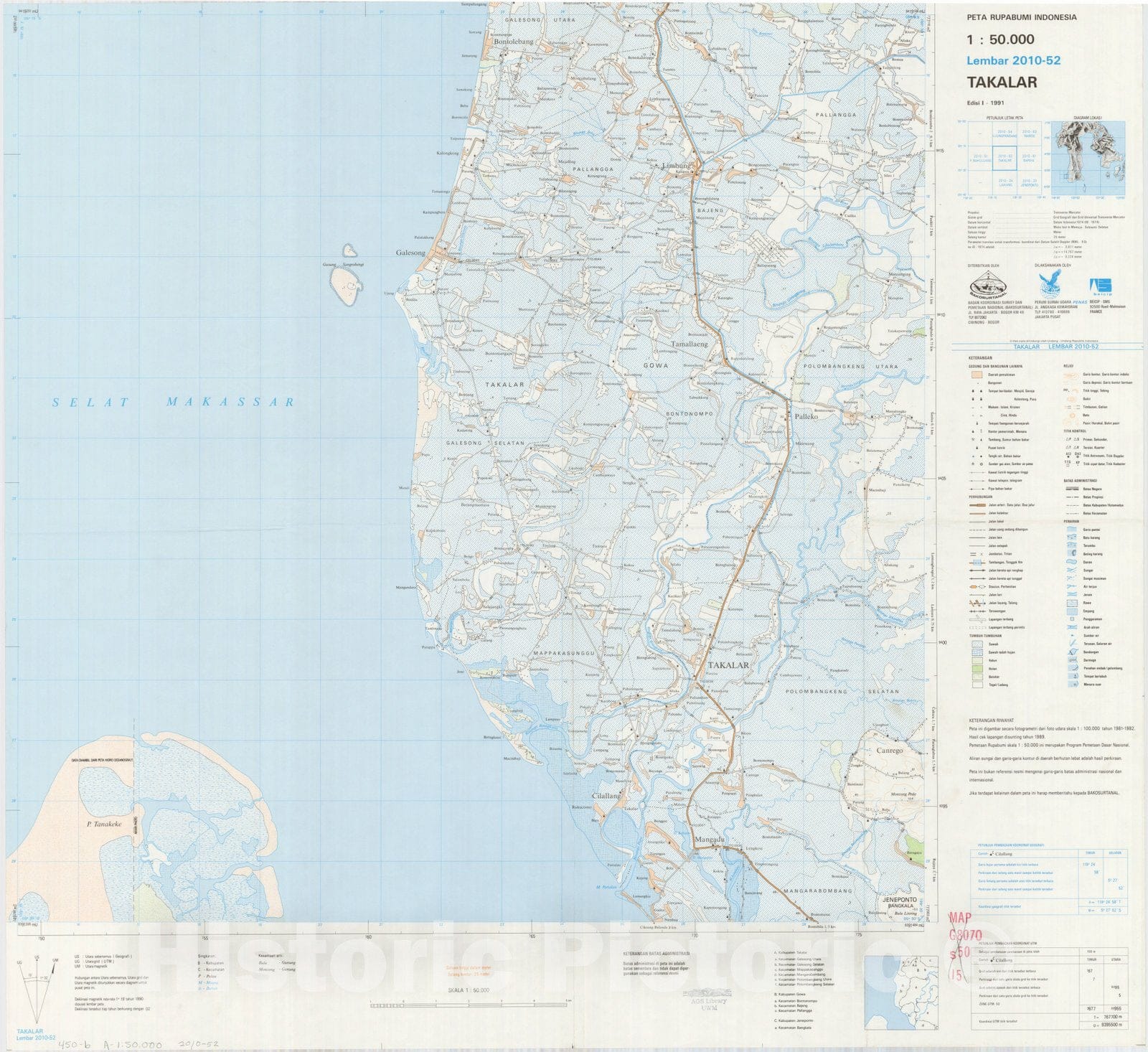Click the Bakosurtanal publisher logo
This screenshot has width=1148, height=1052.
pos(988,285)
